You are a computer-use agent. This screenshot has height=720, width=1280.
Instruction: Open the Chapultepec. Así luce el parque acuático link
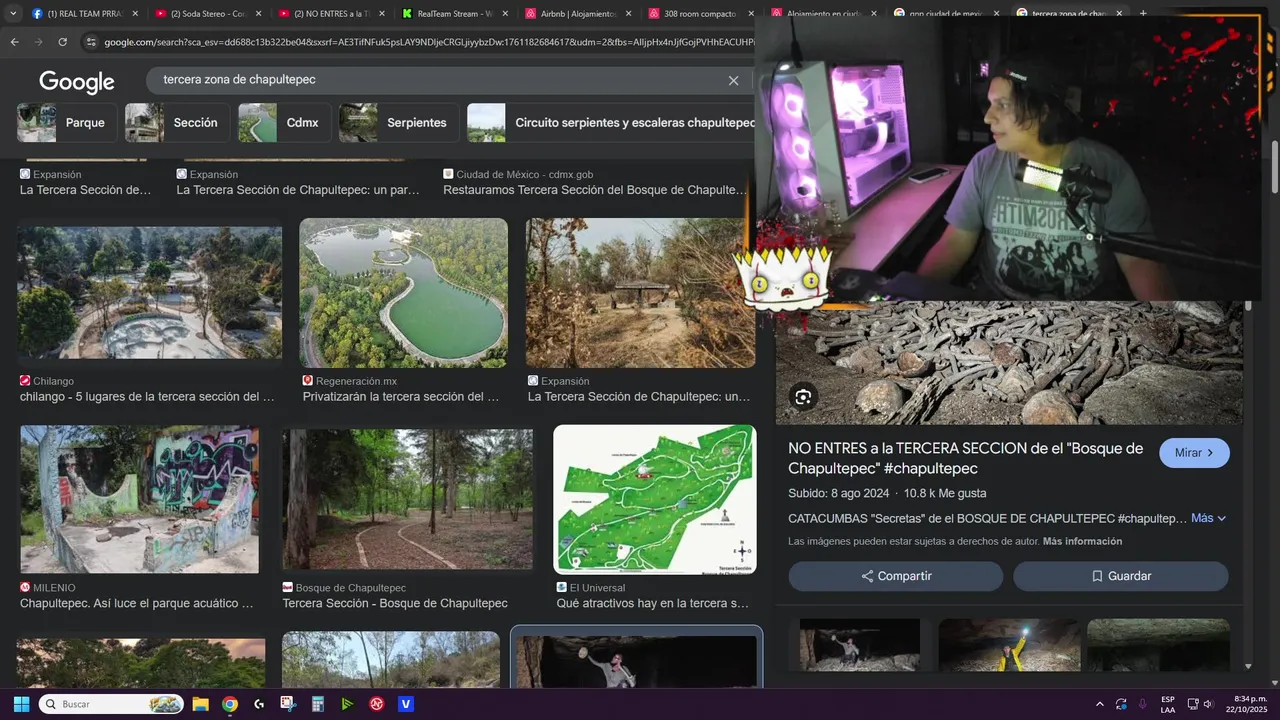coord(137,604)
